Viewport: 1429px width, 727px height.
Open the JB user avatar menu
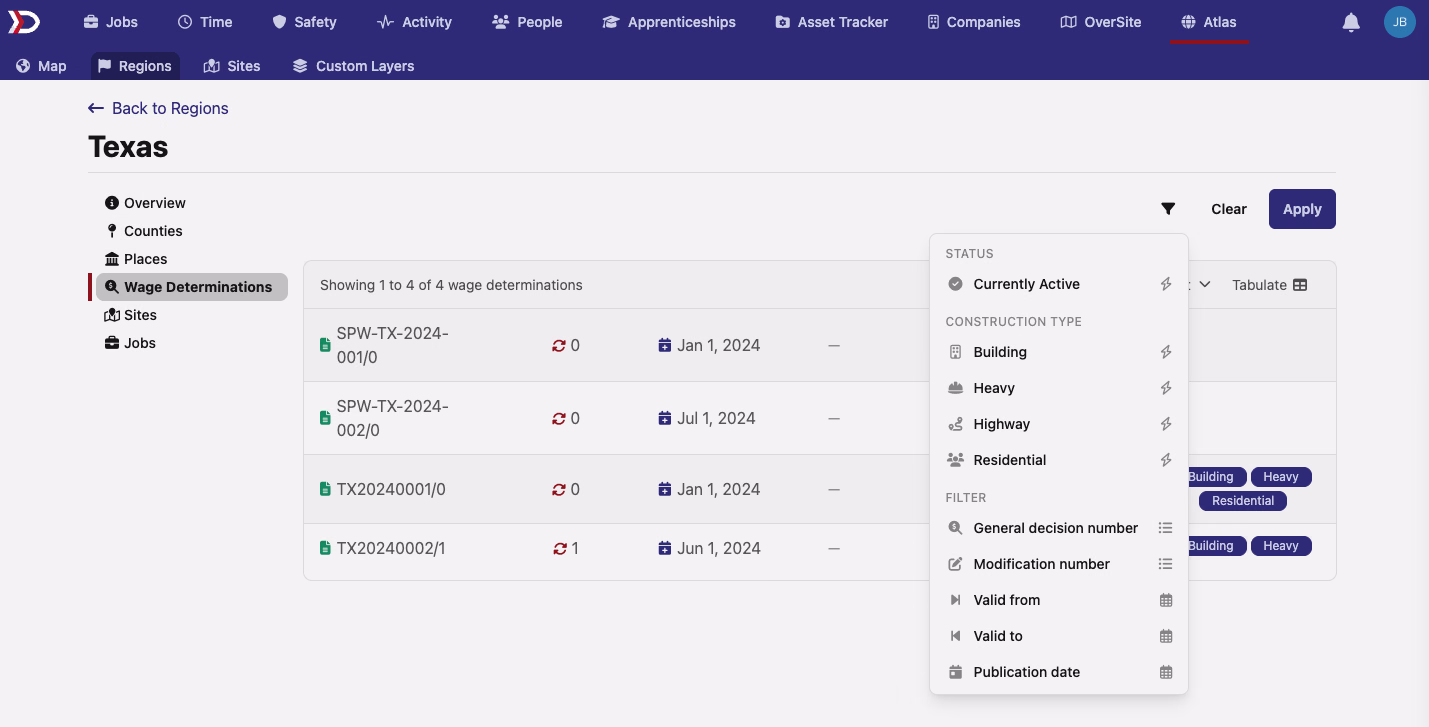1399,22
